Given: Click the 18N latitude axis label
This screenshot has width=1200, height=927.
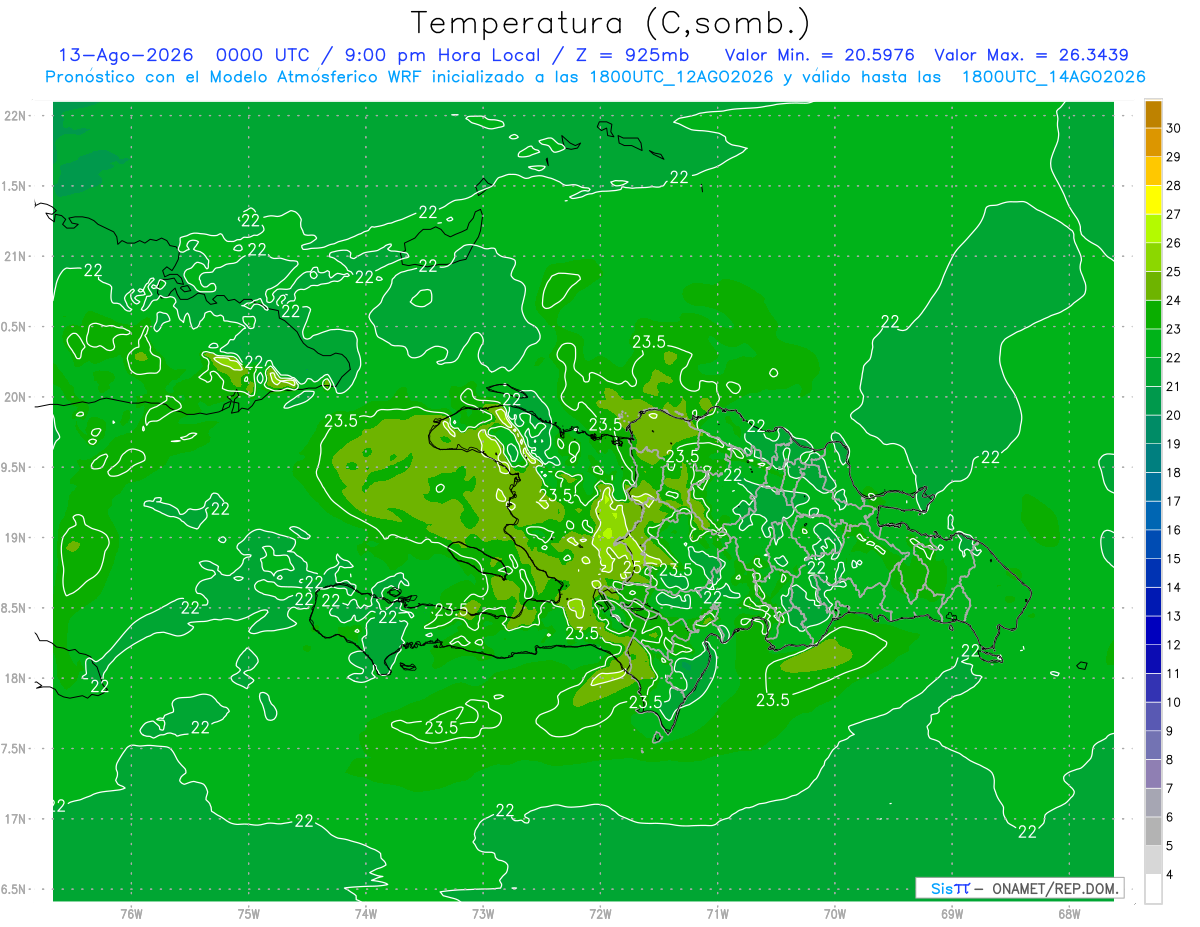Looking at the screenshot, I should [x=14, y=678].
